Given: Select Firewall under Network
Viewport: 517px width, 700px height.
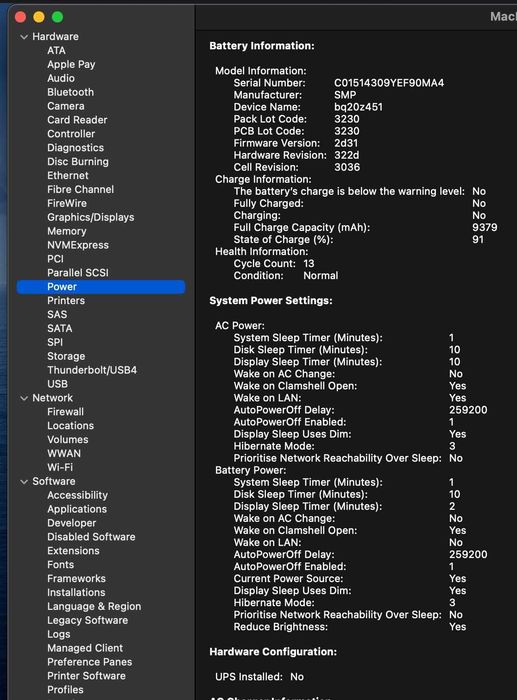Looking at the screenshot, I should (65, 412).
